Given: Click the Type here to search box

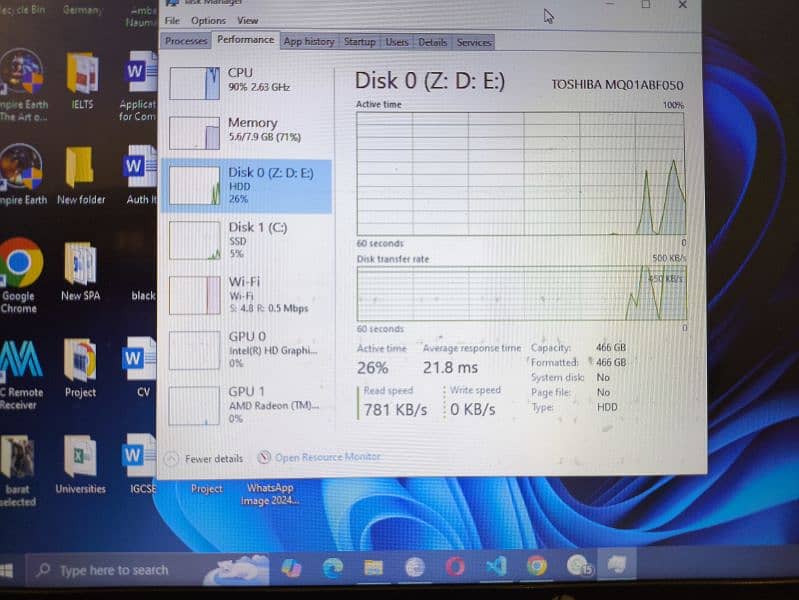Looking at the screenshot, I should pyautogui.click(x=113, y=570).
